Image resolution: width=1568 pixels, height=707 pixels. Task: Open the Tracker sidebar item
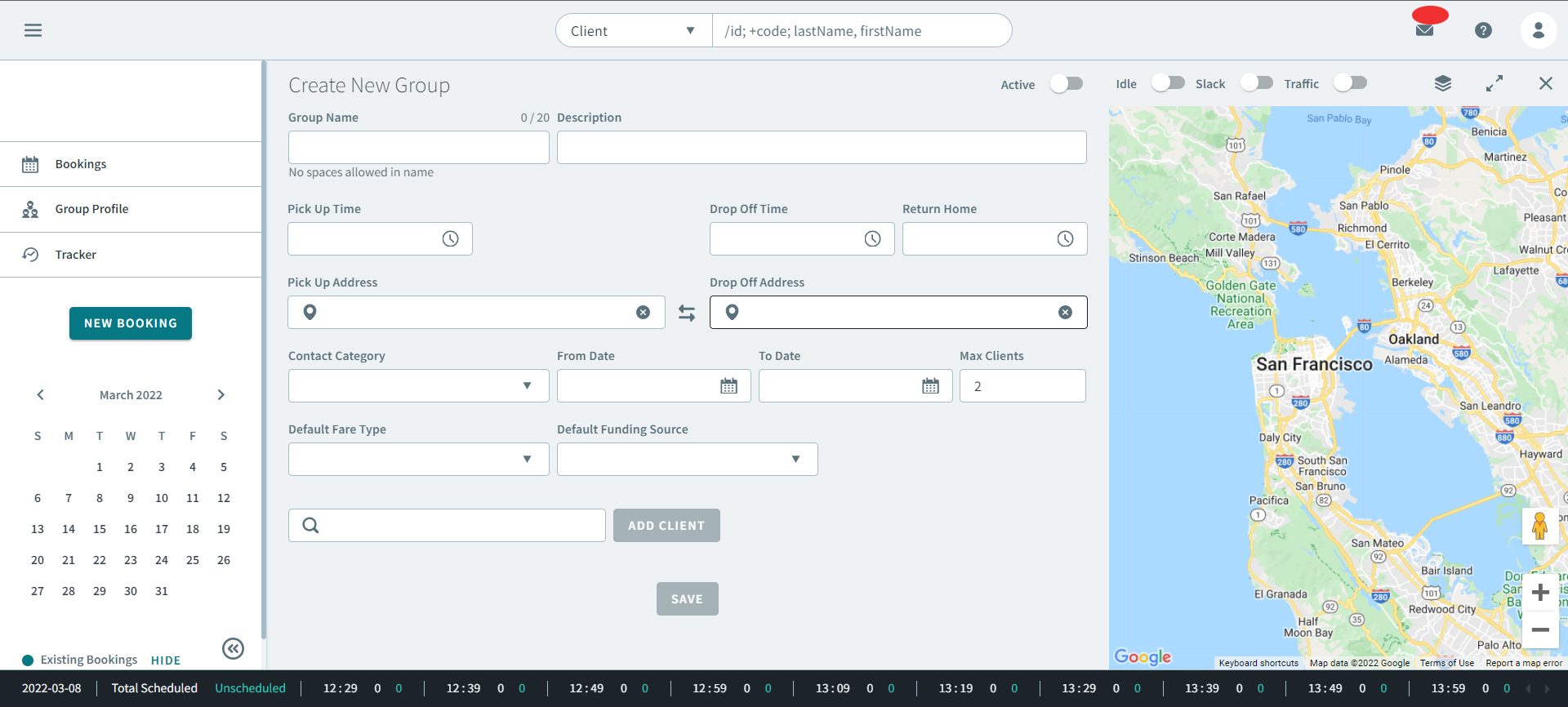coord(76,255)
